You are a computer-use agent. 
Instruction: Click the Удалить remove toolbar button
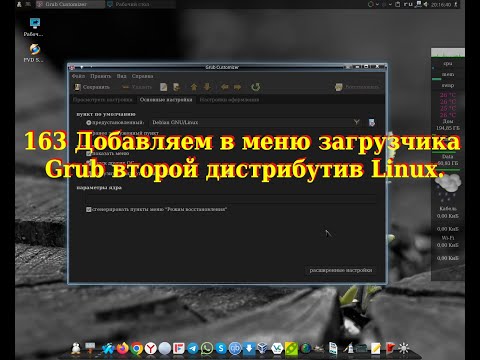[137, 87]
